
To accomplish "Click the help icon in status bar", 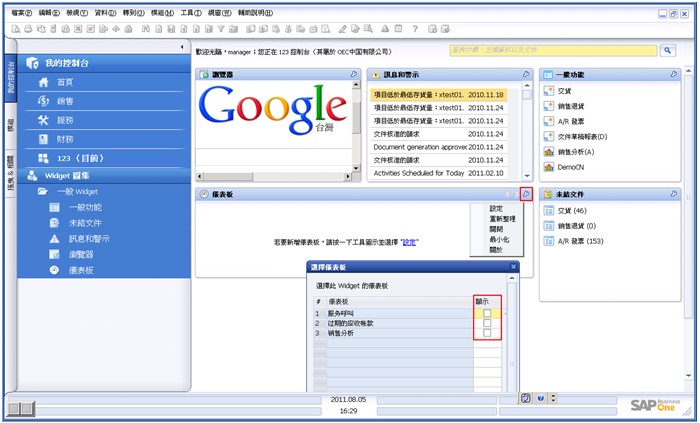I will click(540, 398).
